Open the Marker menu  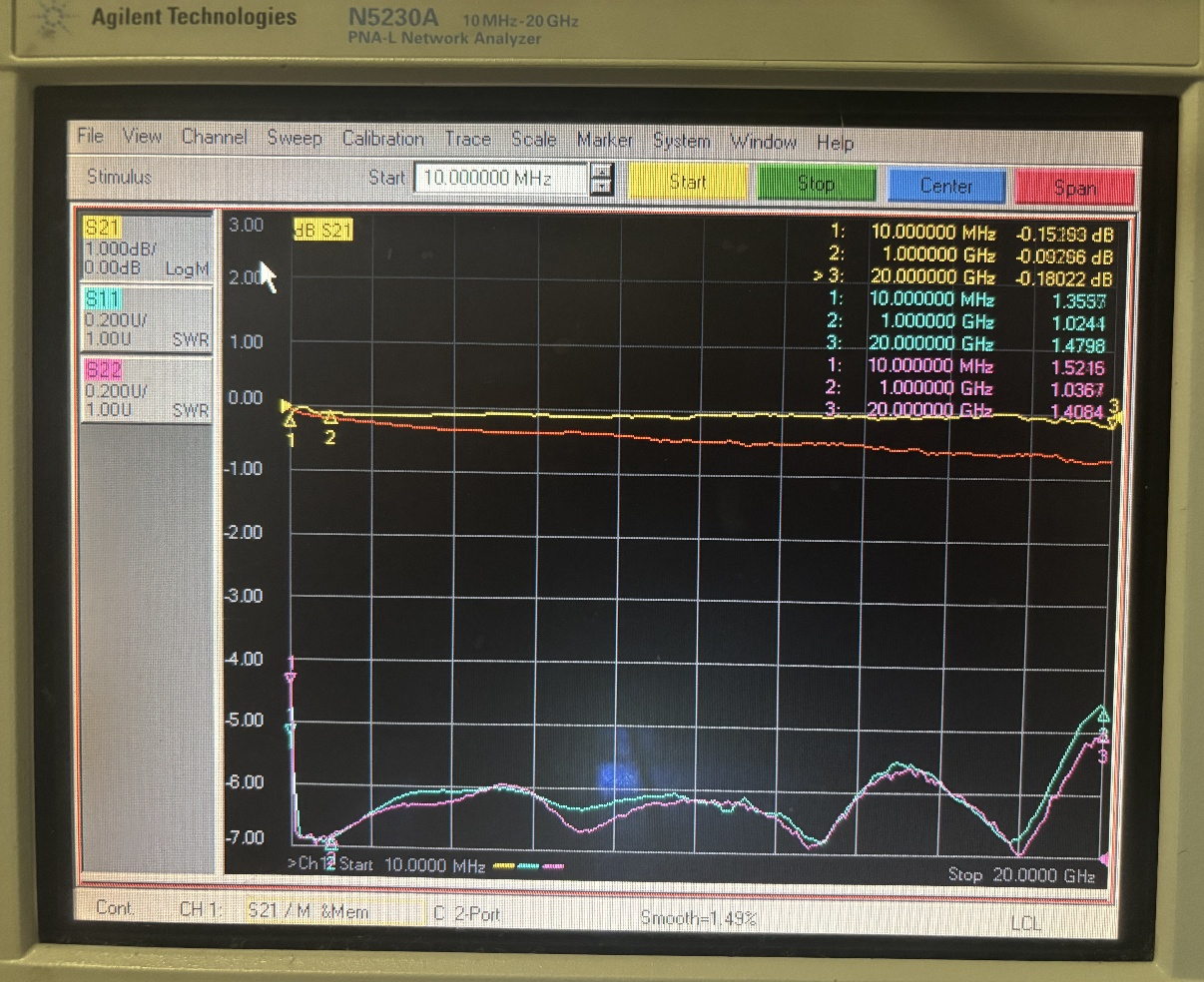(604, 140)
